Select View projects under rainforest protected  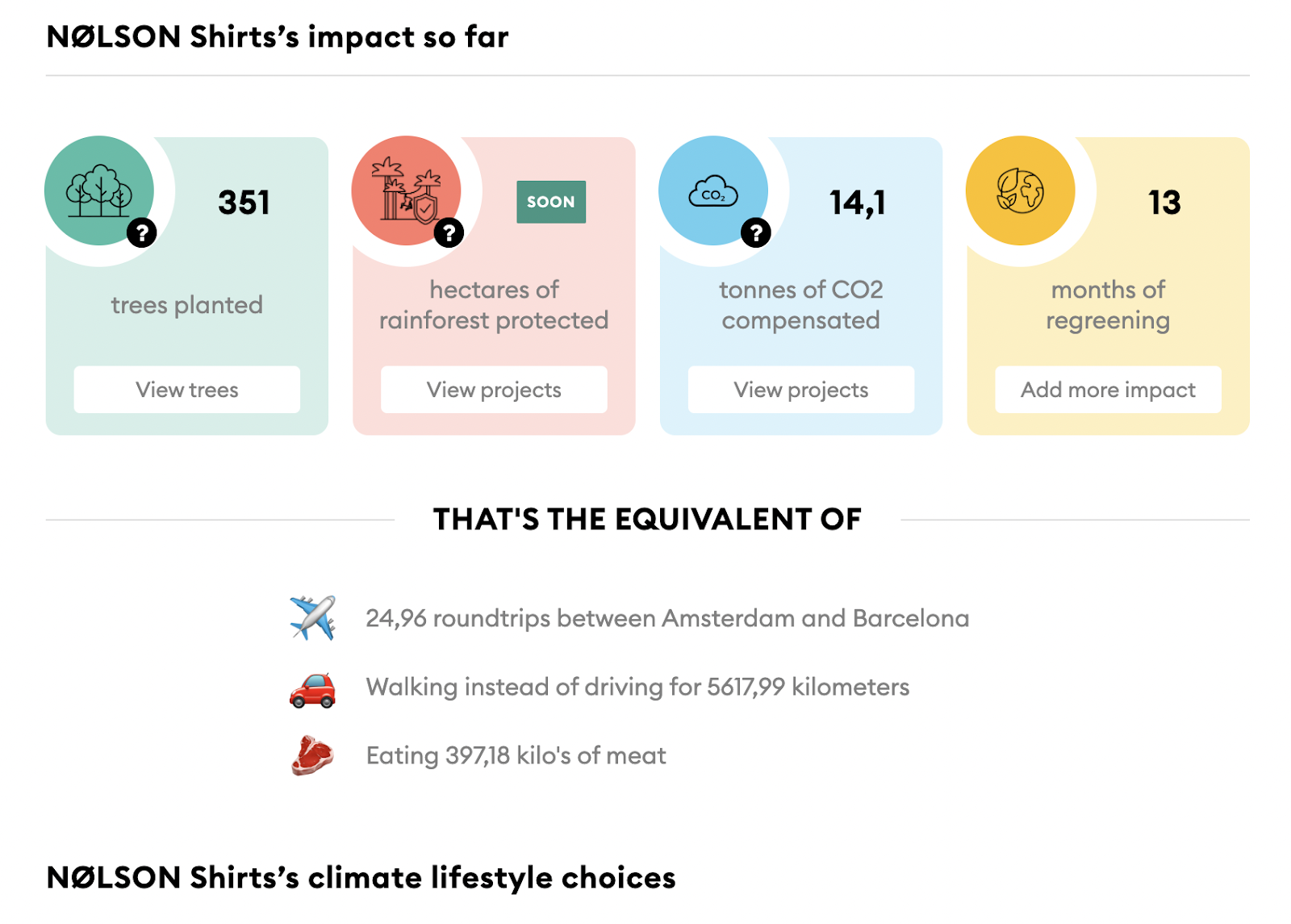coord(494,390)
